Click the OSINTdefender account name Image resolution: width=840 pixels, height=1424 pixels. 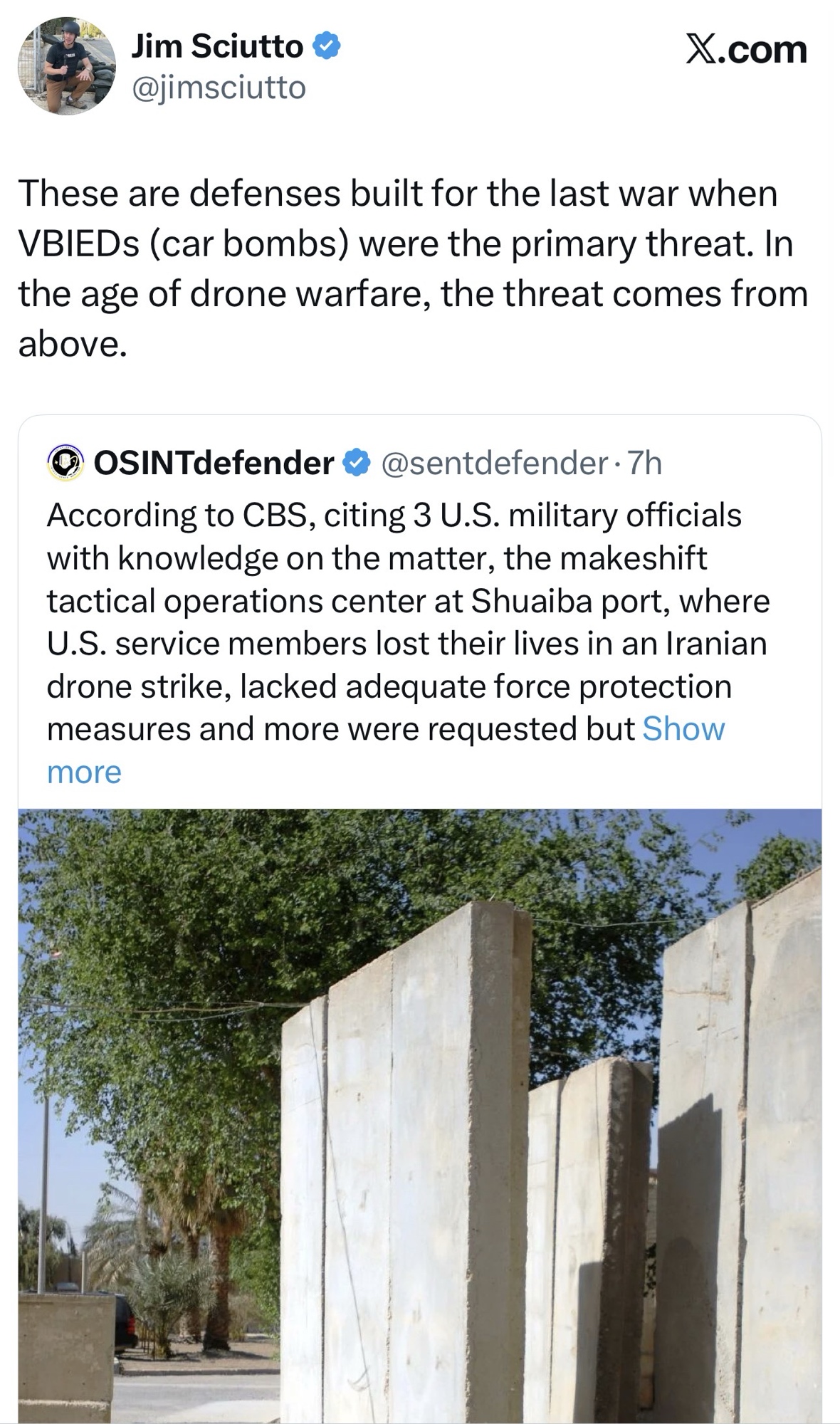[214, 464]
